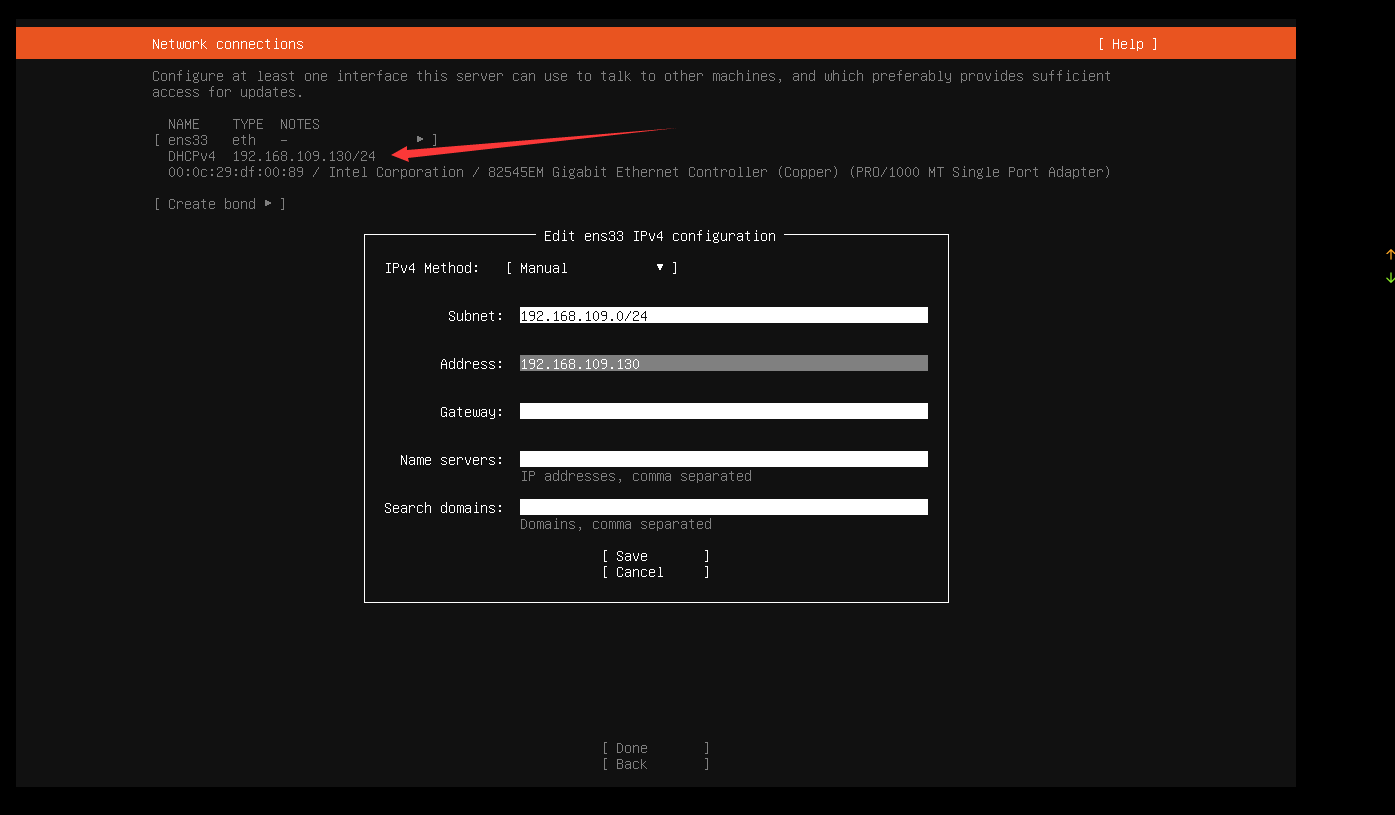
Task: Click the Network connections title
Action: click(x=228, y=44)
